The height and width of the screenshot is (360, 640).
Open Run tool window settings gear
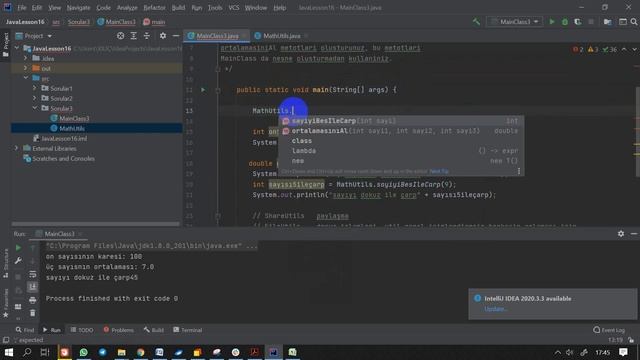(x=621, y=233)
